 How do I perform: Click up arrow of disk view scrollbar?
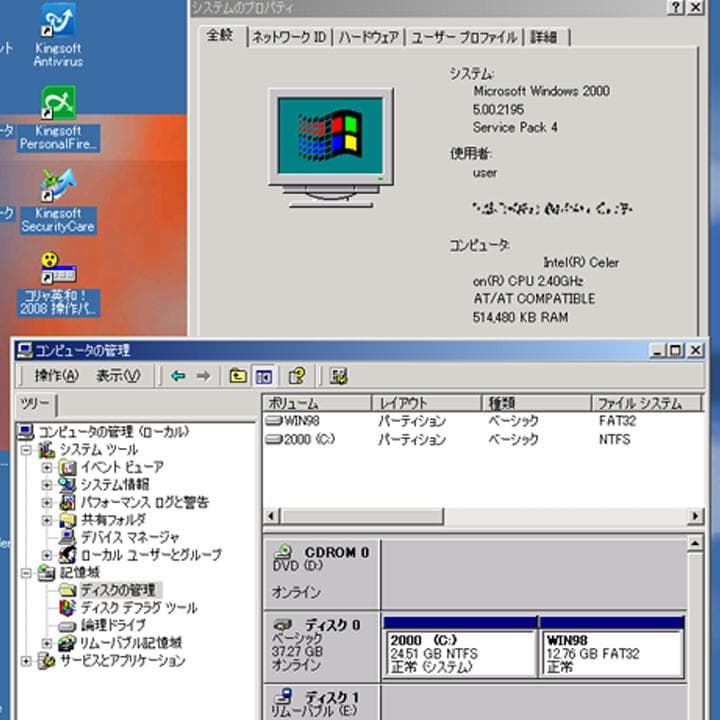695,544
